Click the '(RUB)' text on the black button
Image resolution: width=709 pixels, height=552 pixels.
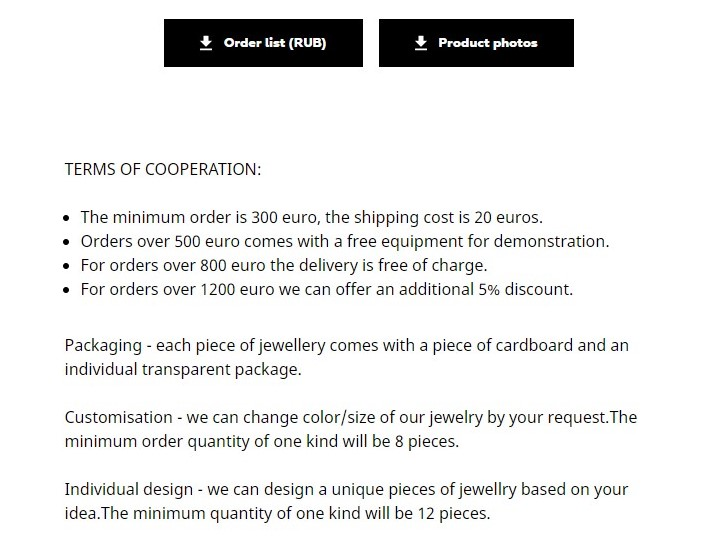(307, 43)
